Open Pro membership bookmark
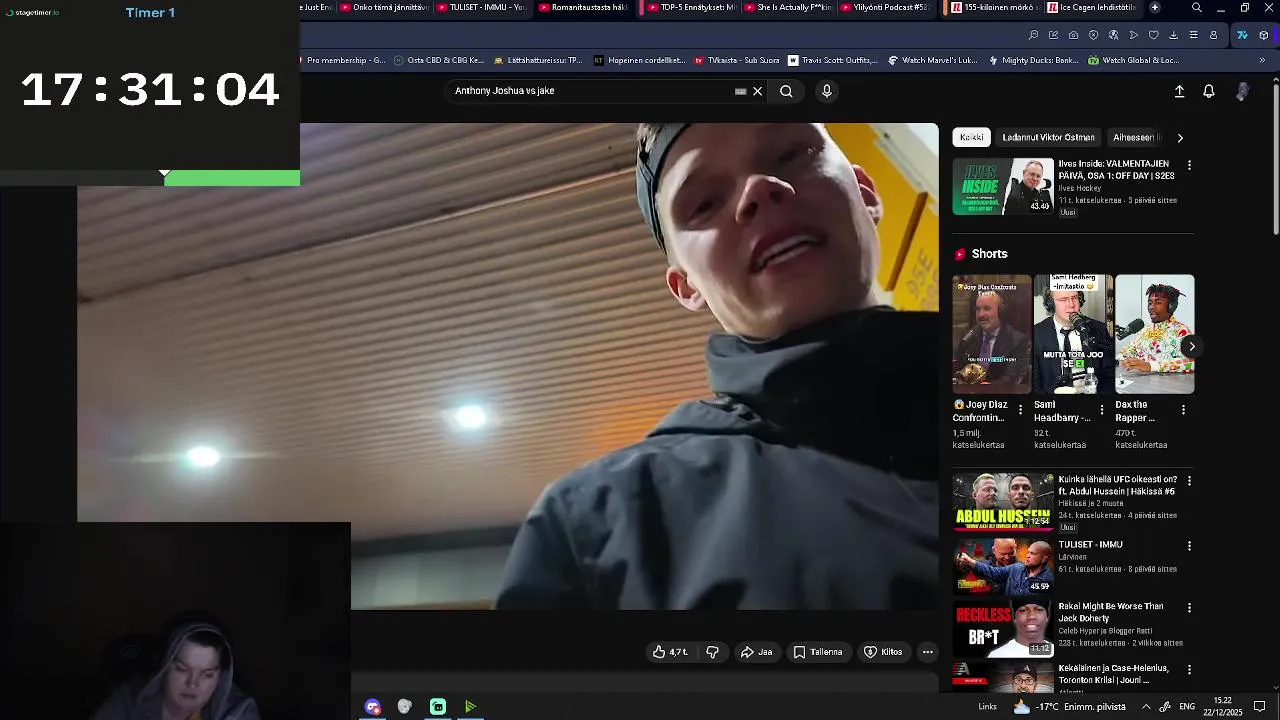This screenshot has height=720, width=1280. point(342,60)
